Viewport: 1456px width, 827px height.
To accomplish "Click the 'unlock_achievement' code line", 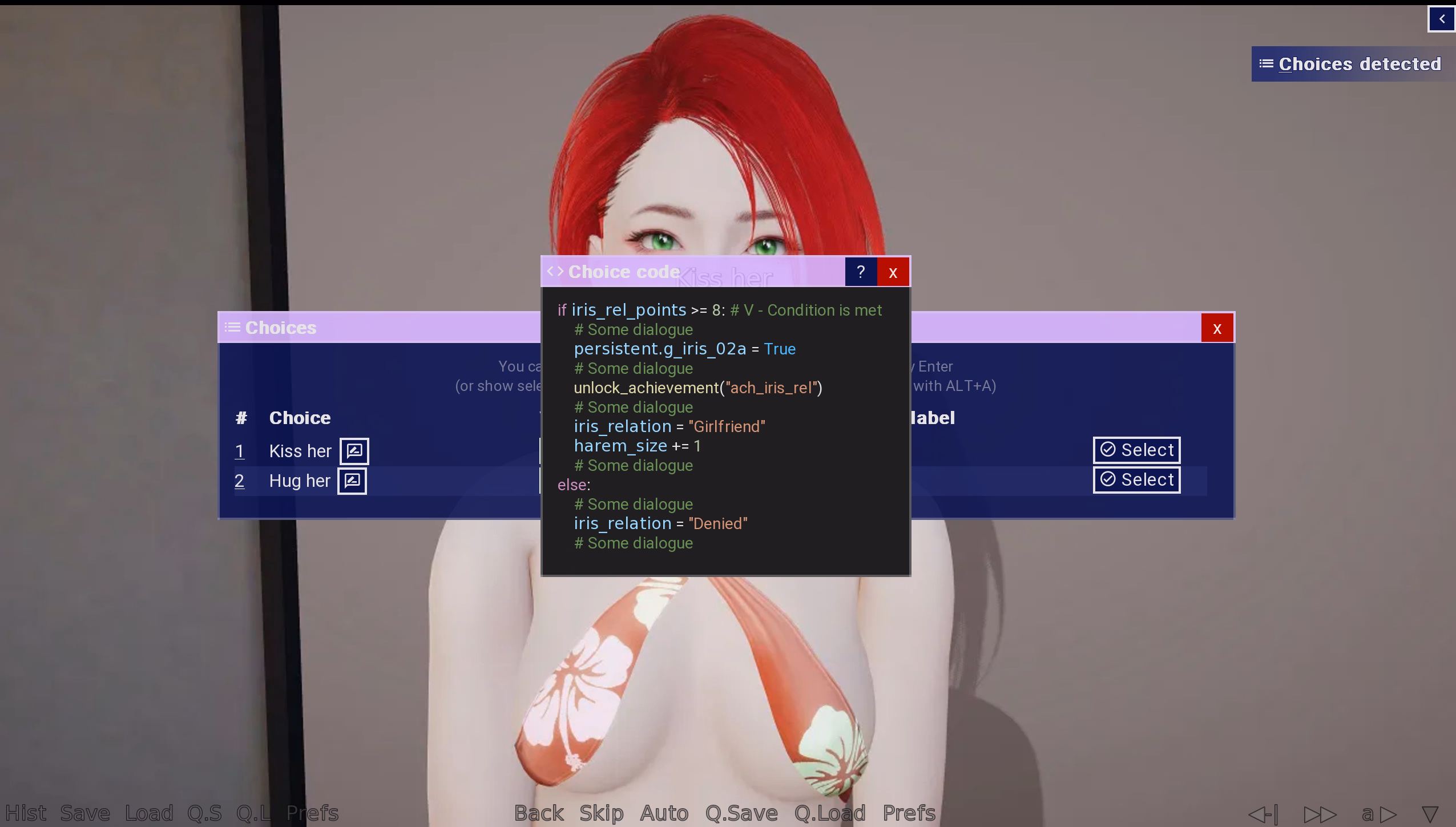I will pyautogui.click(x=697, y=388).
